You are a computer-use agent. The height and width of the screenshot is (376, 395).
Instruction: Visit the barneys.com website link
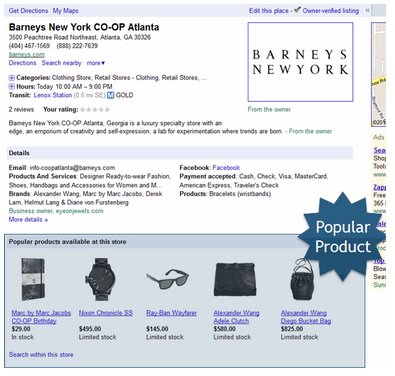click(x=27, y=54)
